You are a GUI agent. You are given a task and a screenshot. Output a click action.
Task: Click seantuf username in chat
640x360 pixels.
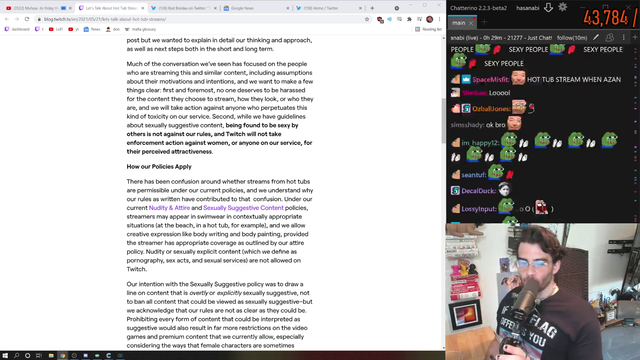(474, 175)
